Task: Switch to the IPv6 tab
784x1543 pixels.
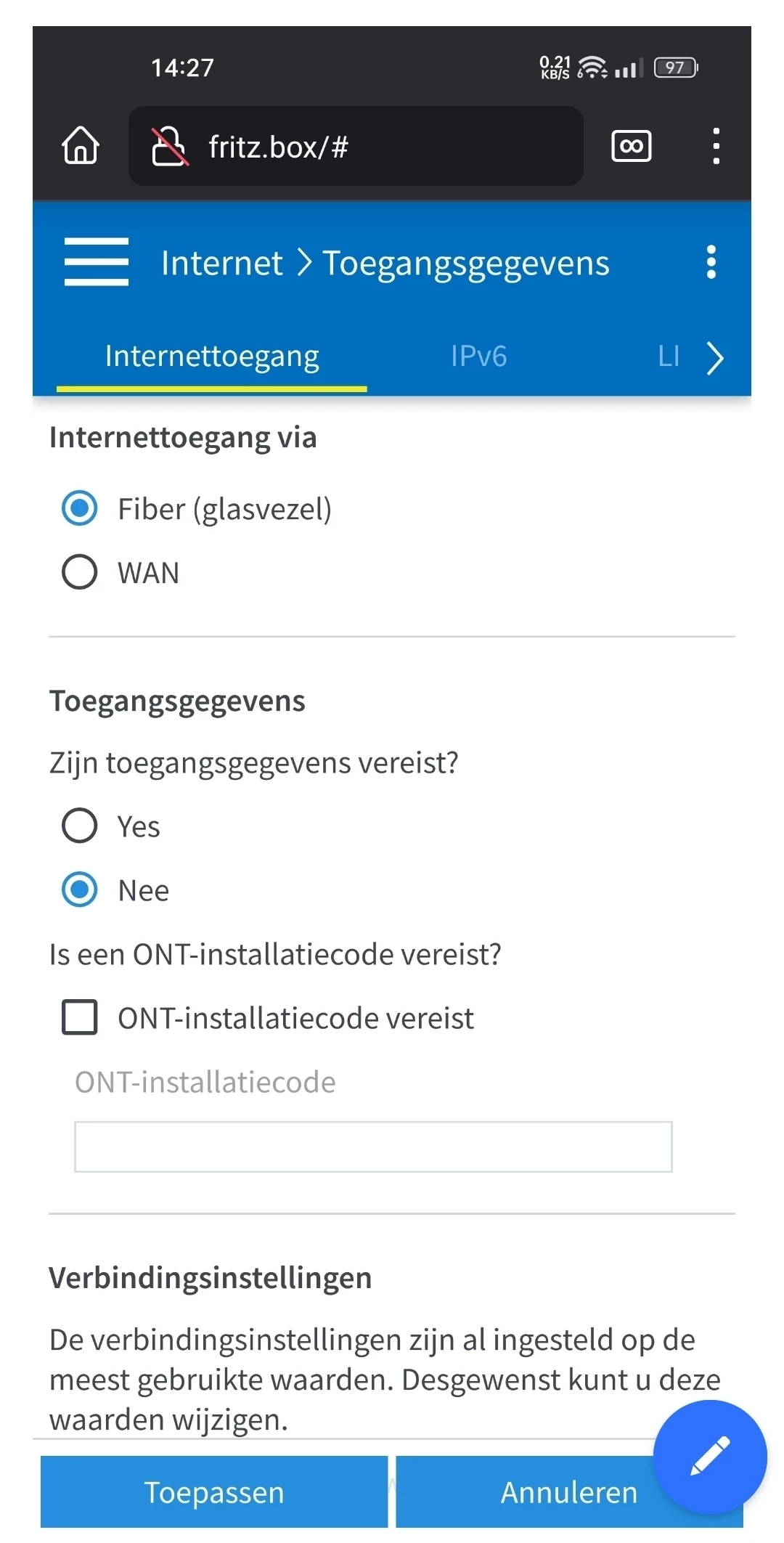Action: [478, 357]
